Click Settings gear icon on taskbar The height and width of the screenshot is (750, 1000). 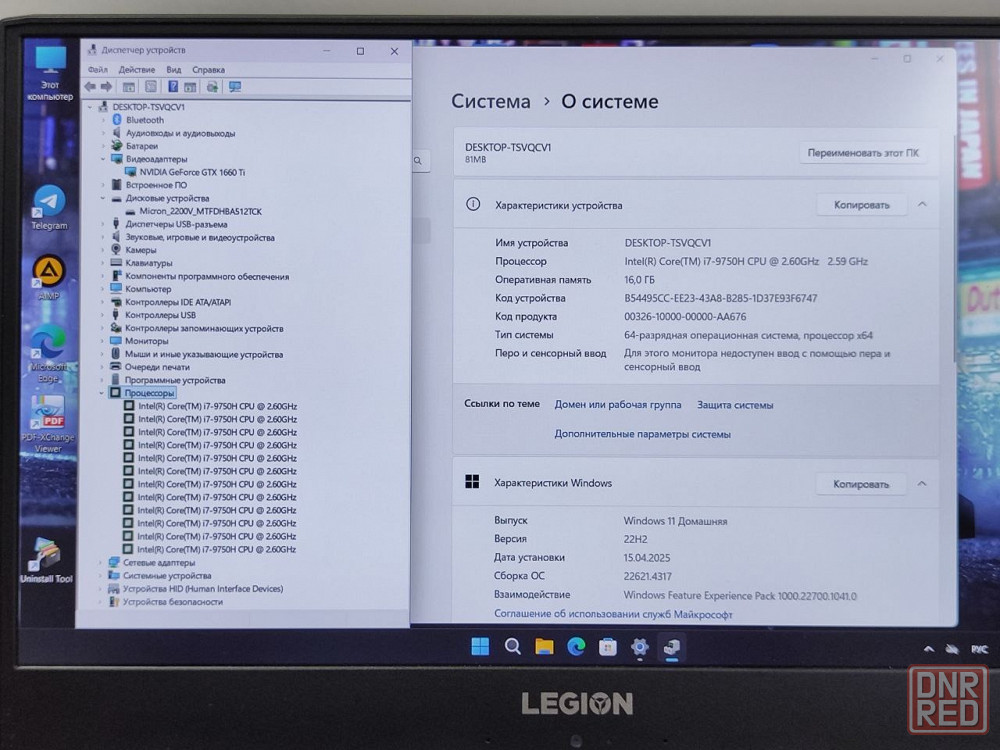tap(640, 647)
